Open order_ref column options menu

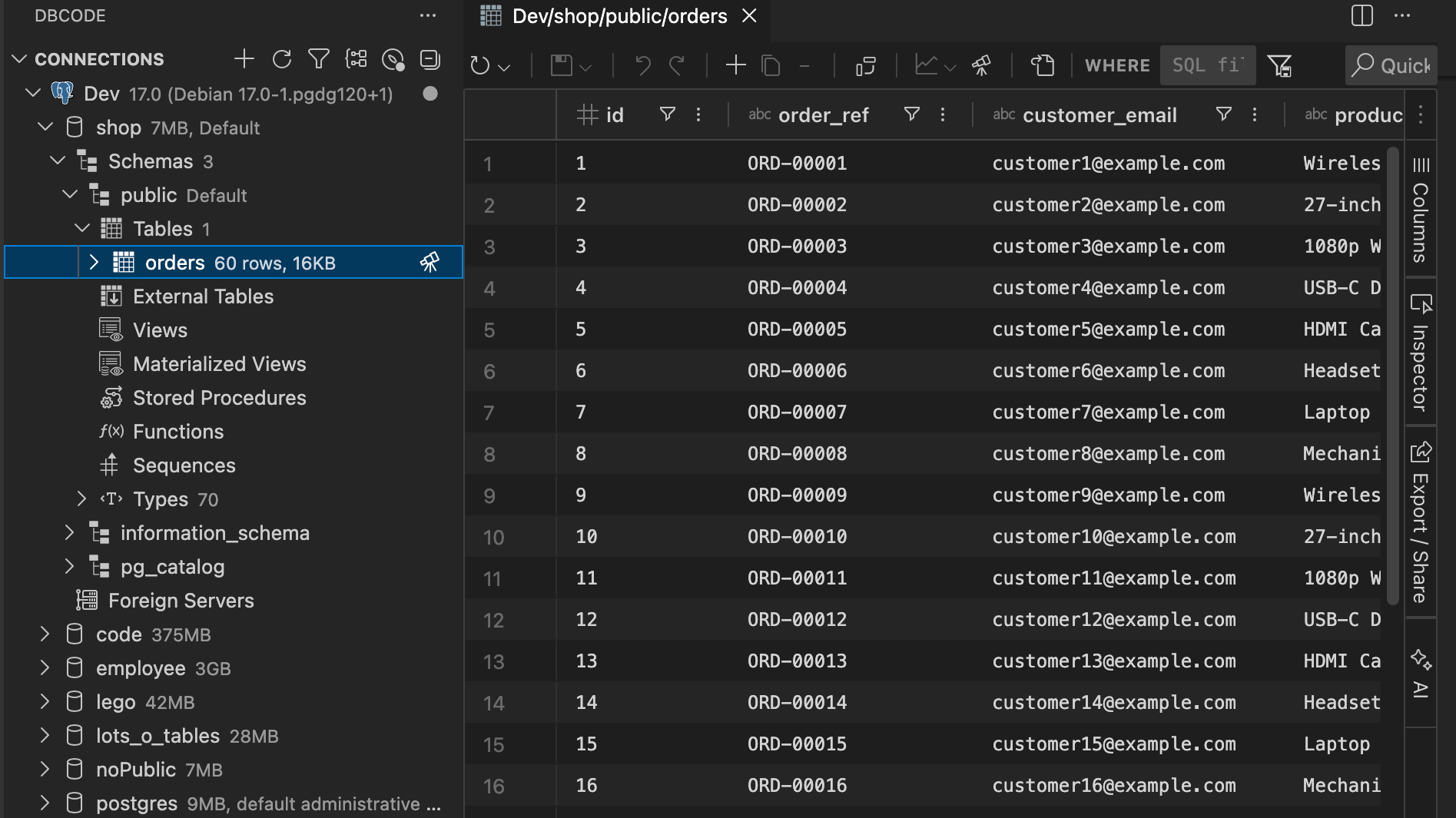click(x=943, y=114)
